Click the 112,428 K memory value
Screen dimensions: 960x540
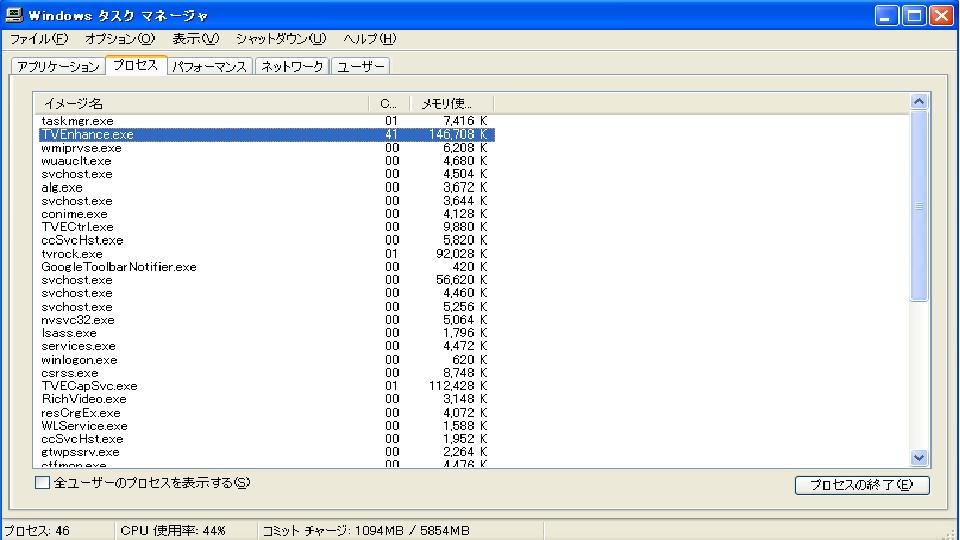457,386
